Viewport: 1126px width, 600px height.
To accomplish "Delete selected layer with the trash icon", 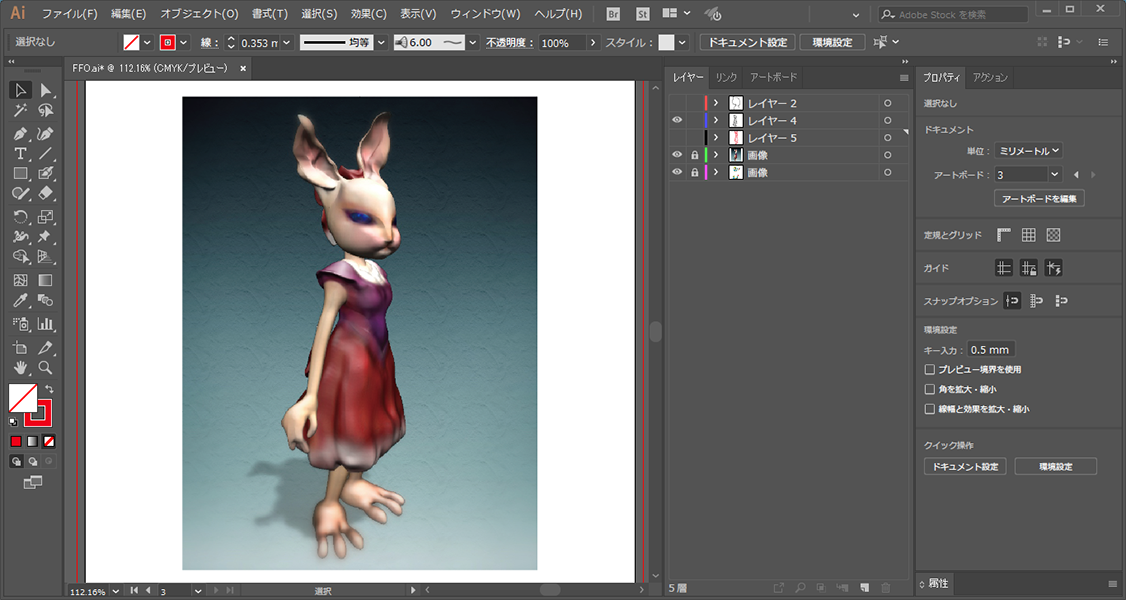I will [x=885, y=588].
